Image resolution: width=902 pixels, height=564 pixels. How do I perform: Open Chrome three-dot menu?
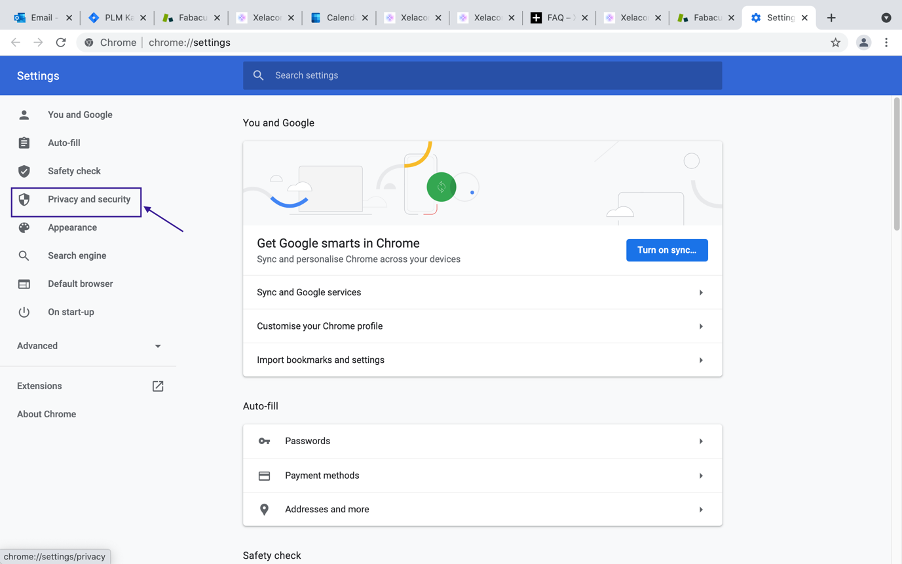[x=886, y=43]
